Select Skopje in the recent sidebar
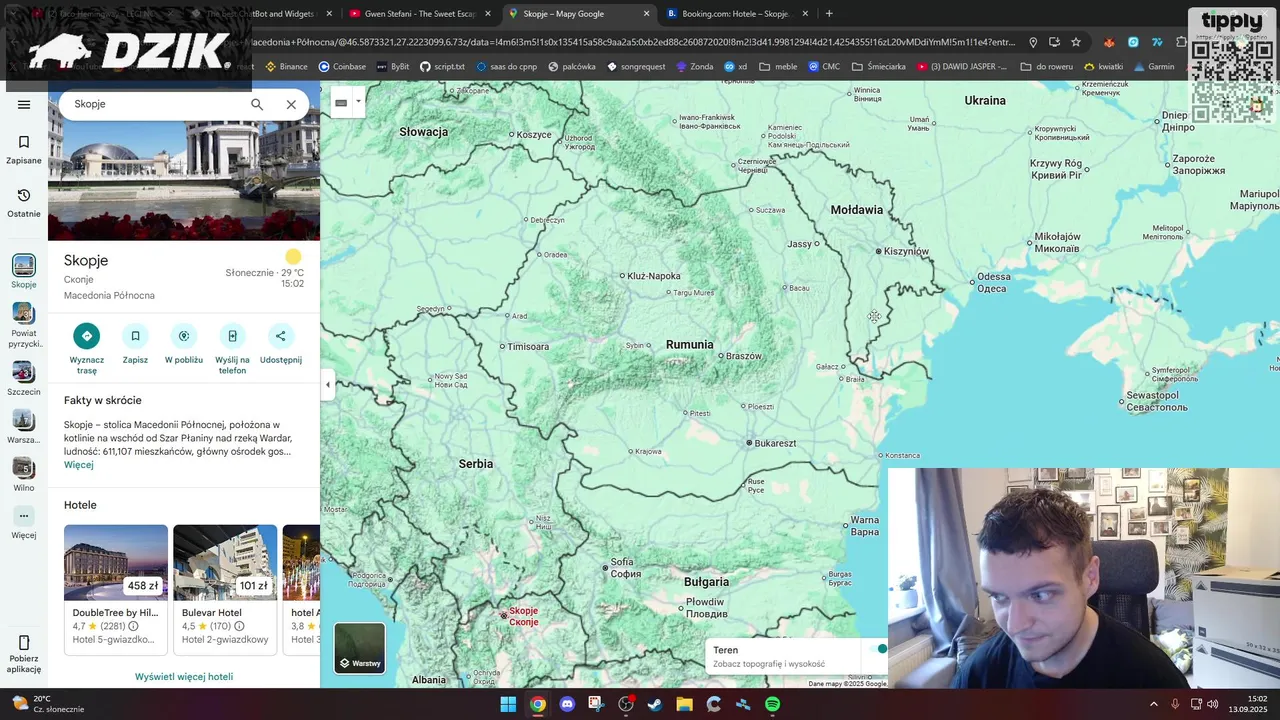The height and width of the screenshot is (720, 1280). [24, 271]
